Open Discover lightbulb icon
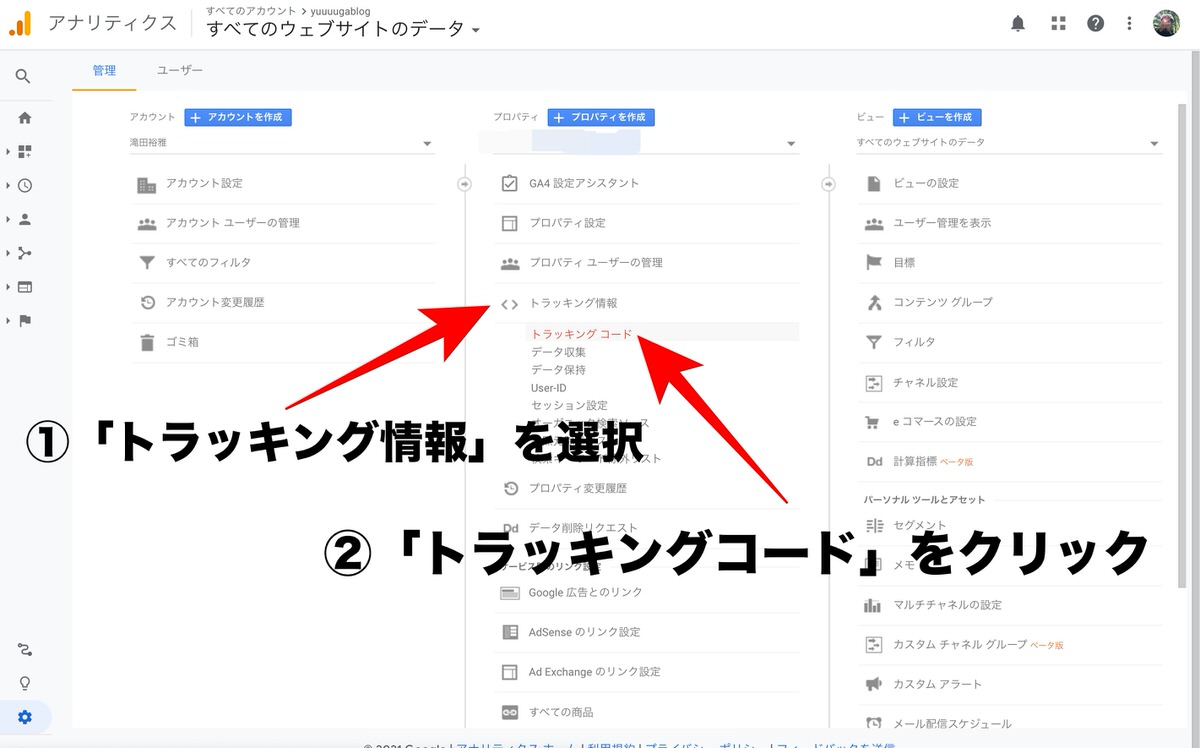 (25, 683)
